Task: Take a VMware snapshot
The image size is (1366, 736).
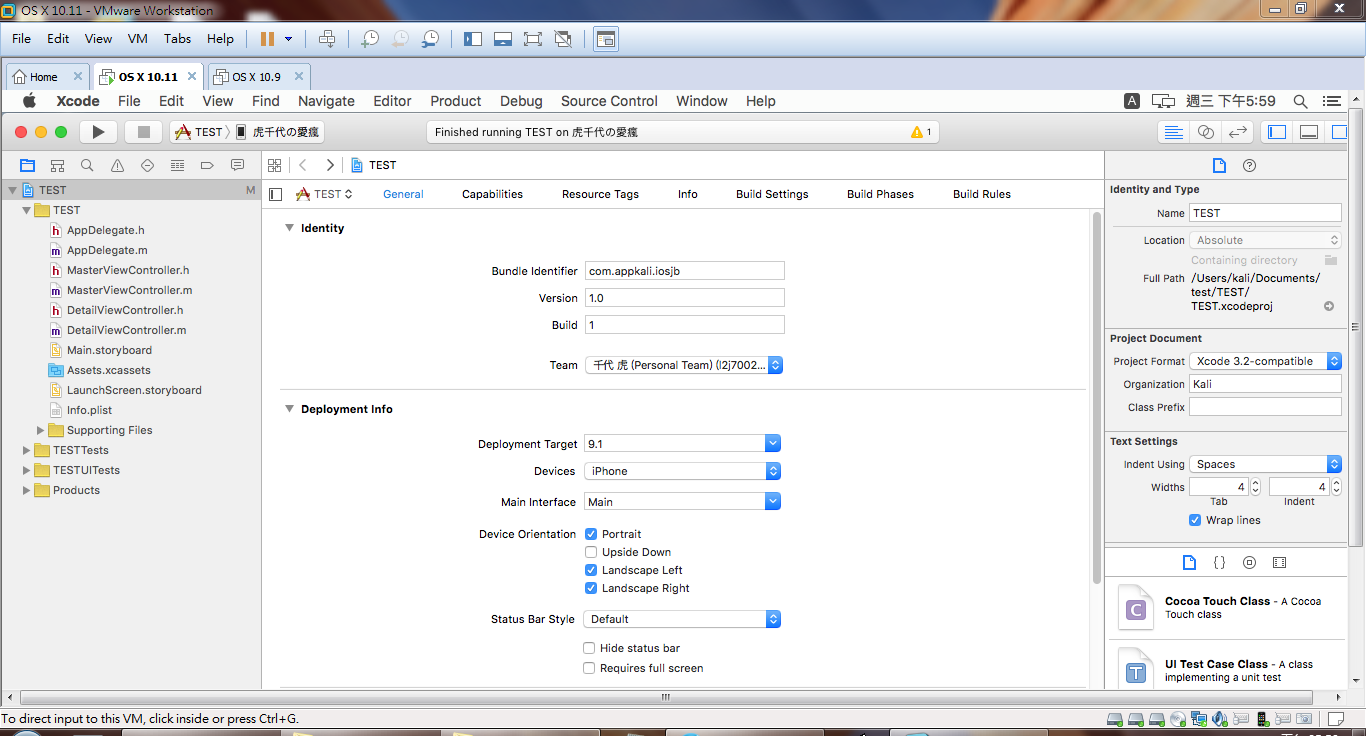Action: pyautogui.click(x=370, y=39)
